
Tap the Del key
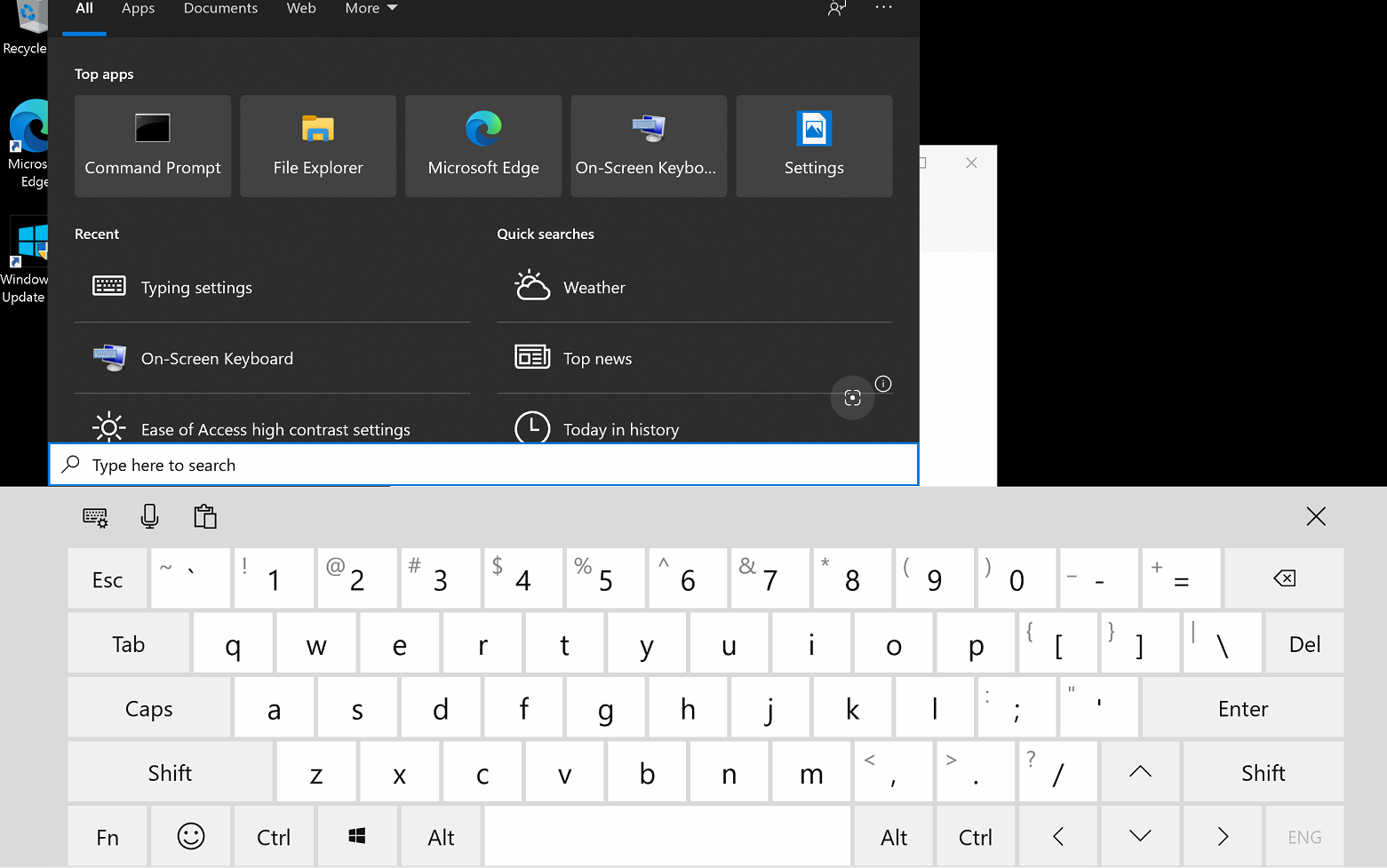pos(1304,643)
